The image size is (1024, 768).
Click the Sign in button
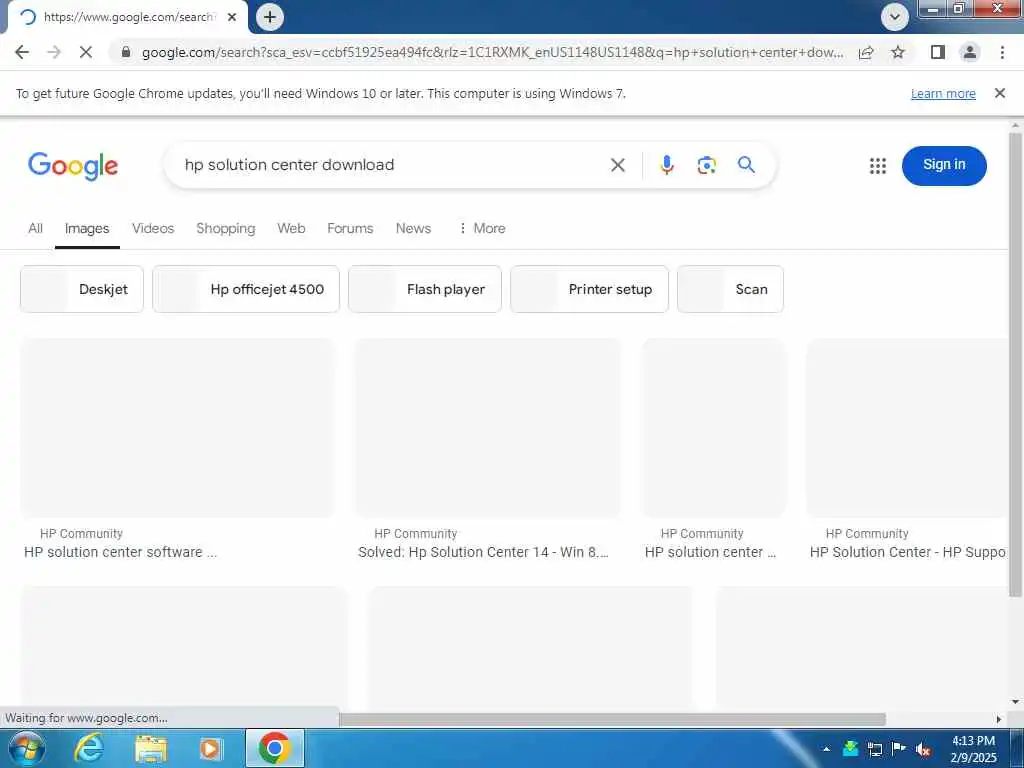944,165
